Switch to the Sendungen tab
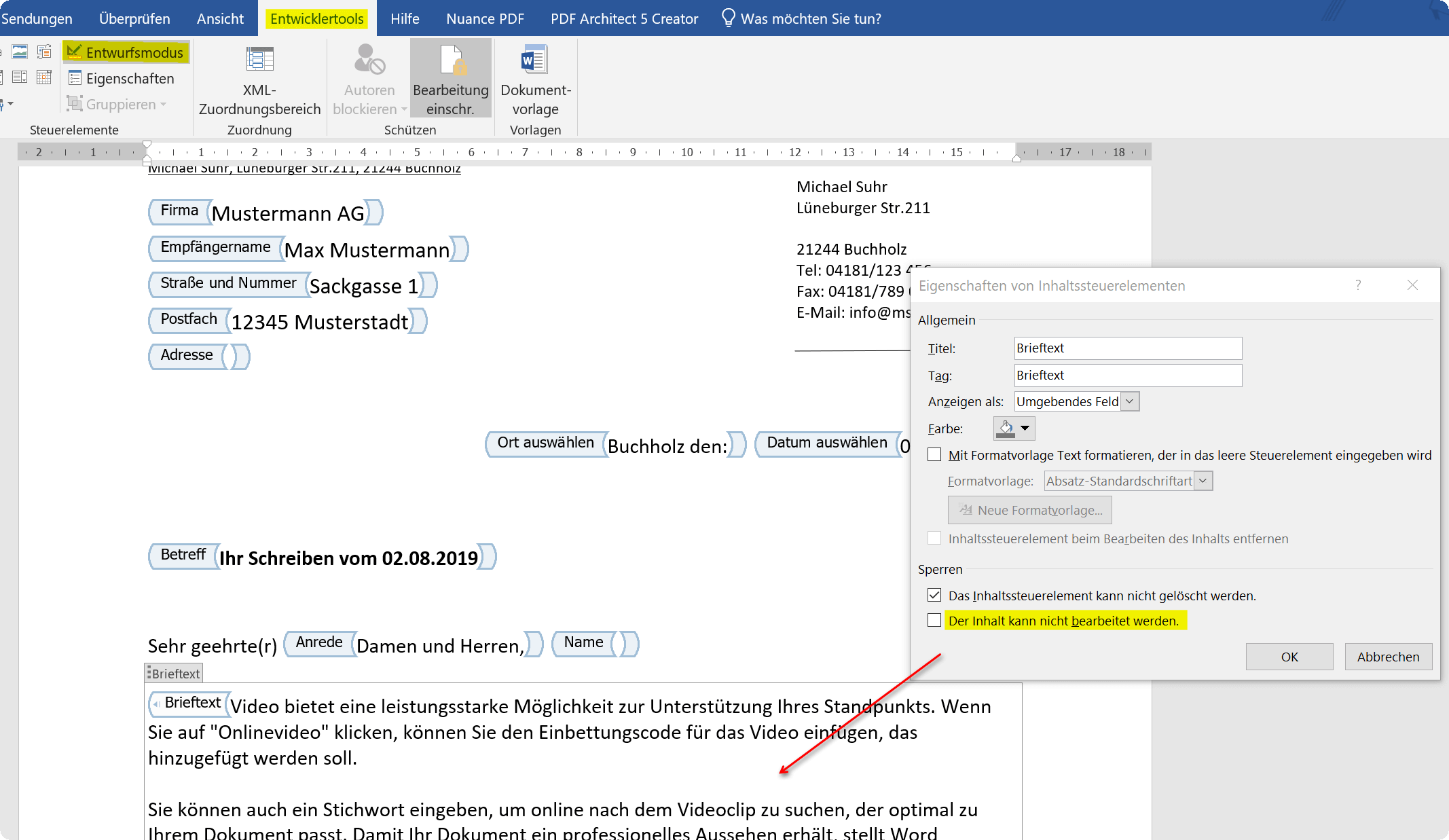 coord(37,18)
